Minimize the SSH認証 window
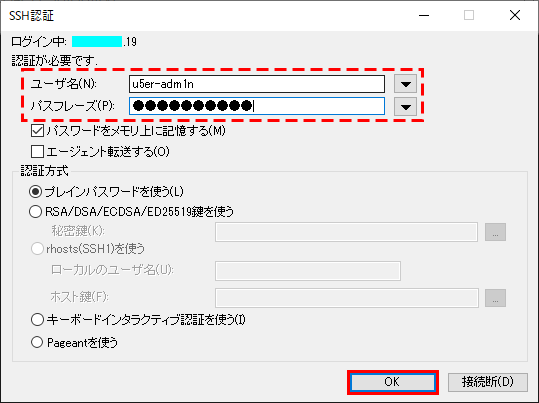 tap(424, 15)
